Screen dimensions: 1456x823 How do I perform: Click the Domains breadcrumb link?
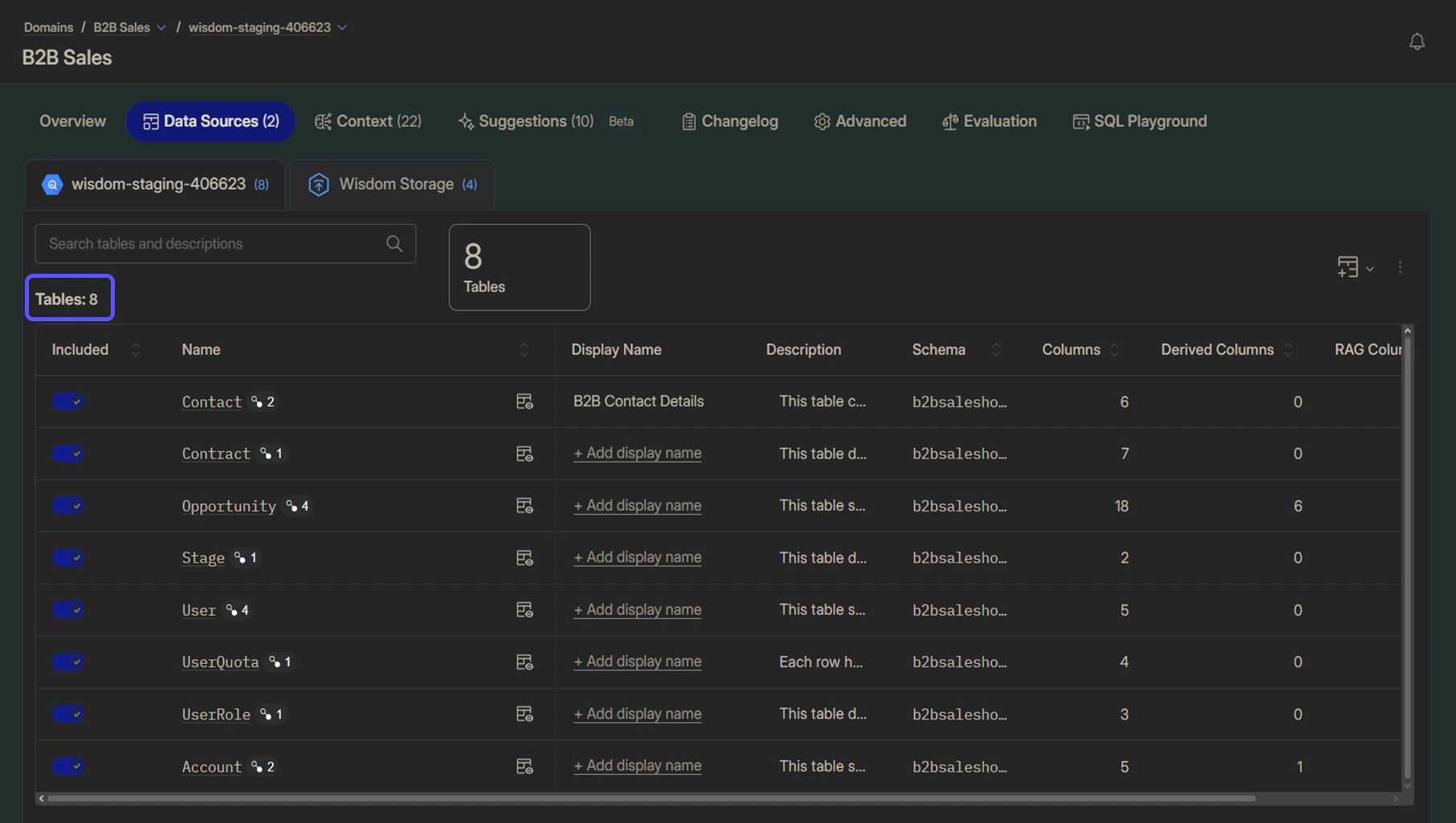pos(48,27)
